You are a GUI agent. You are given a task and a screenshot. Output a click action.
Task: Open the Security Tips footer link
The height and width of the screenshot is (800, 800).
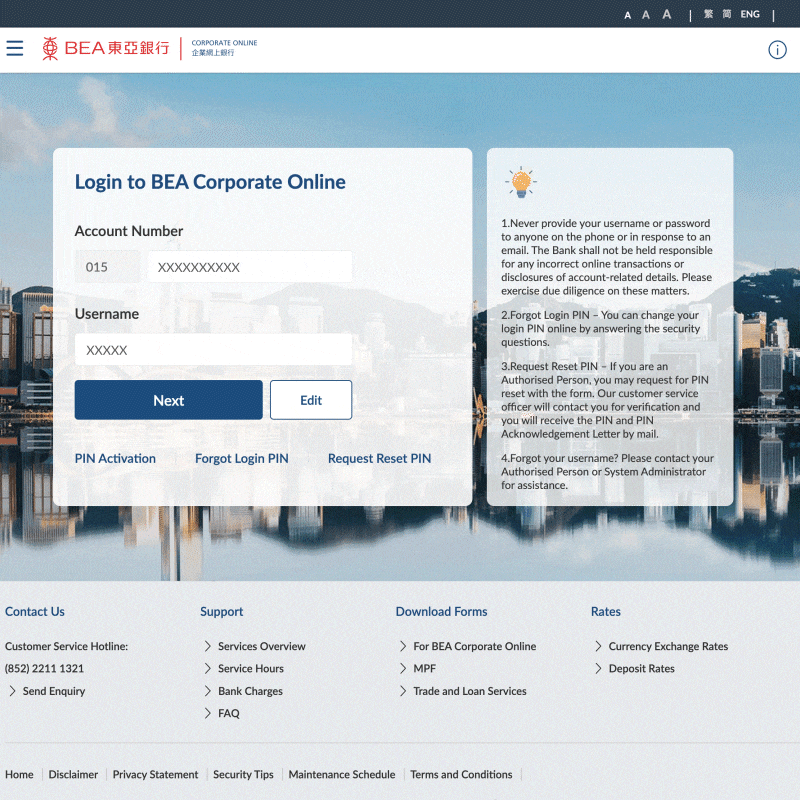243,774
